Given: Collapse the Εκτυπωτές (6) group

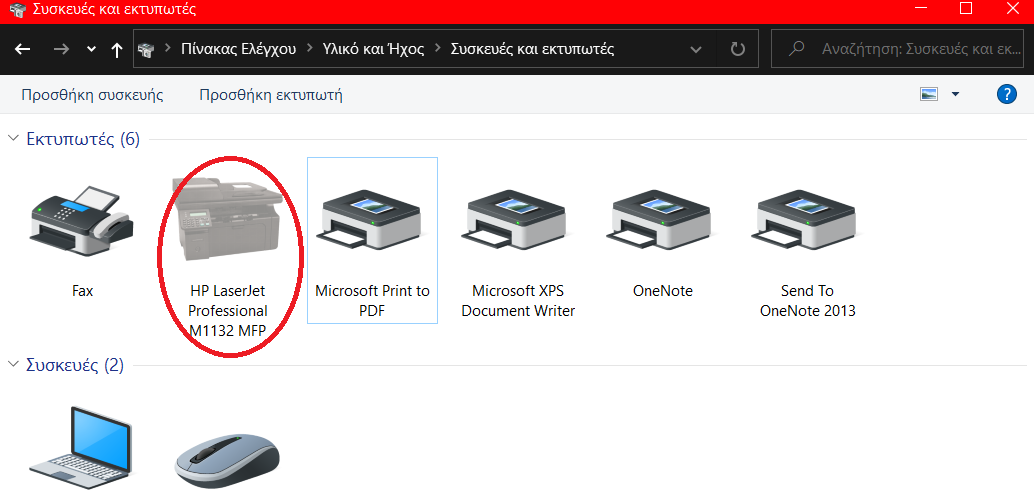Looking at the screenshot, I should pyautogui.click(x=13, y=139).
